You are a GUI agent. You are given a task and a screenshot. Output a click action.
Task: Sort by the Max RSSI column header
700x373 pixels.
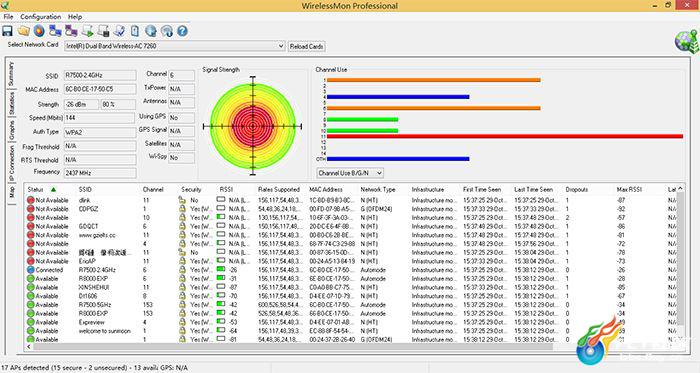(x=629, y=190)
